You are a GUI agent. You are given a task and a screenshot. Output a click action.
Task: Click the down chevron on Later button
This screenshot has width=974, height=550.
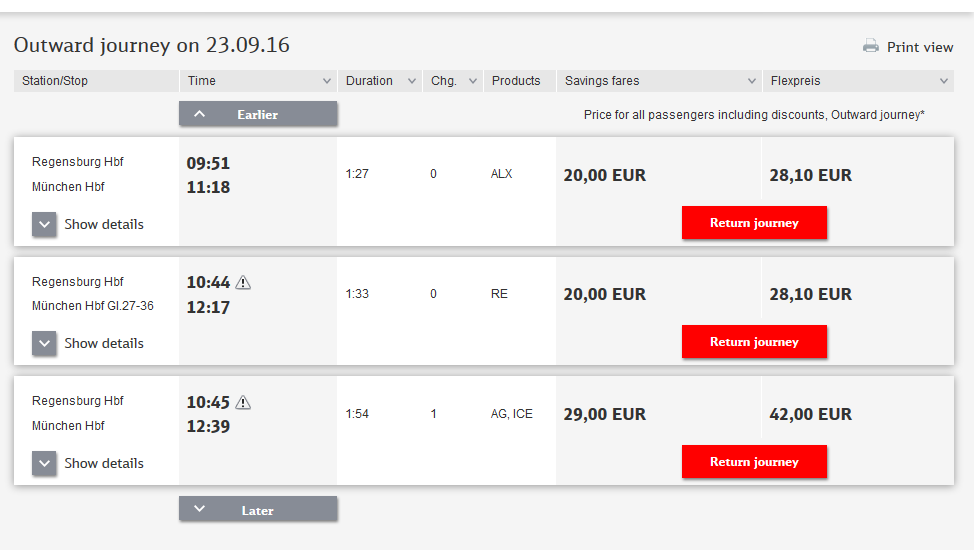coord(199,509)
